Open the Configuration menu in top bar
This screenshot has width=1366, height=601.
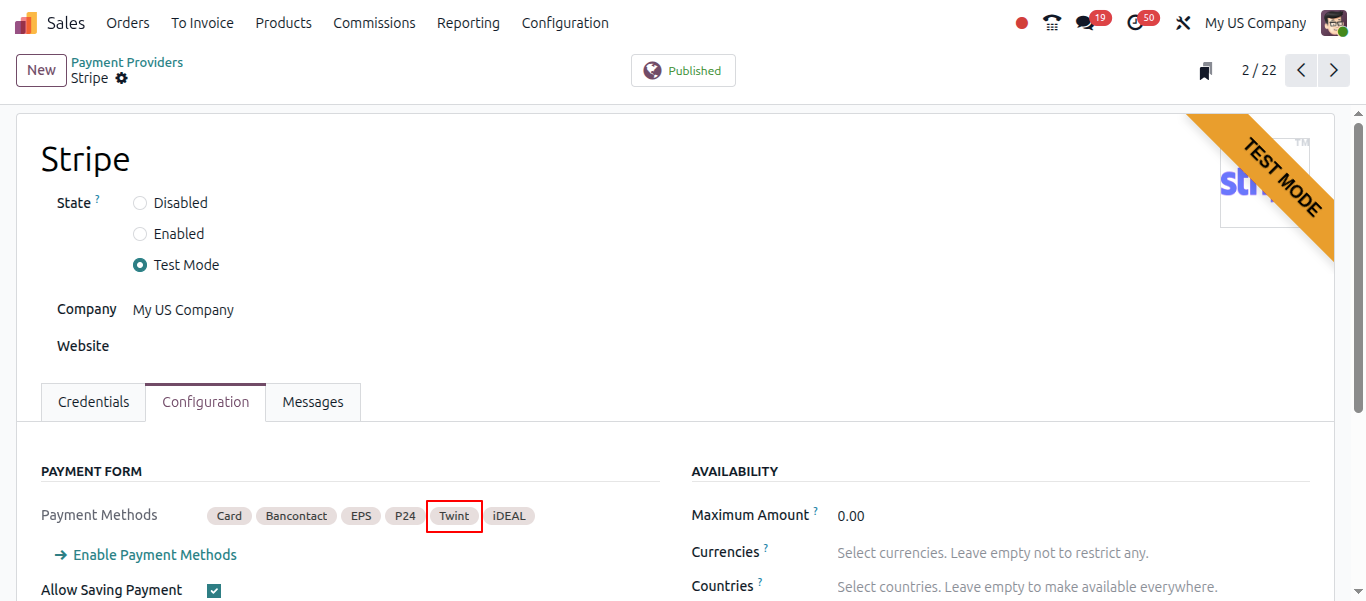565,23
